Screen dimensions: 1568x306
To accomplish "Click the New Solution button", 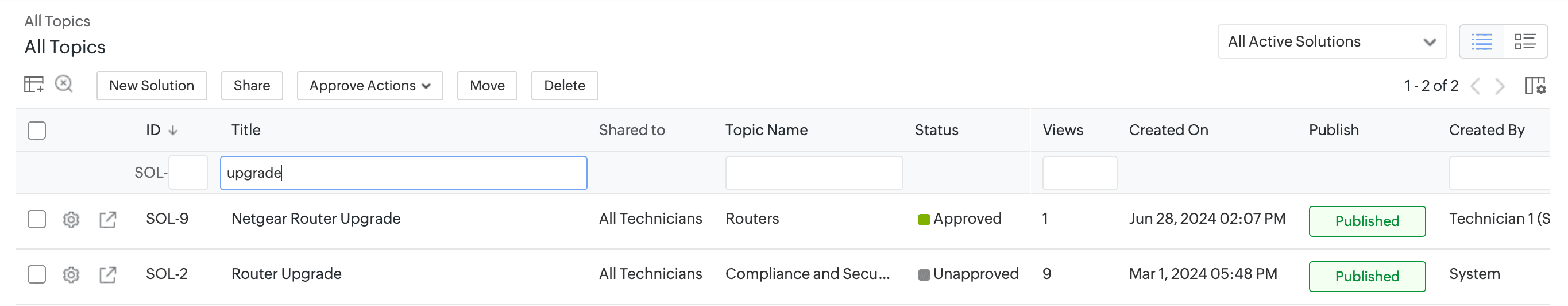I will coord(152,86).
